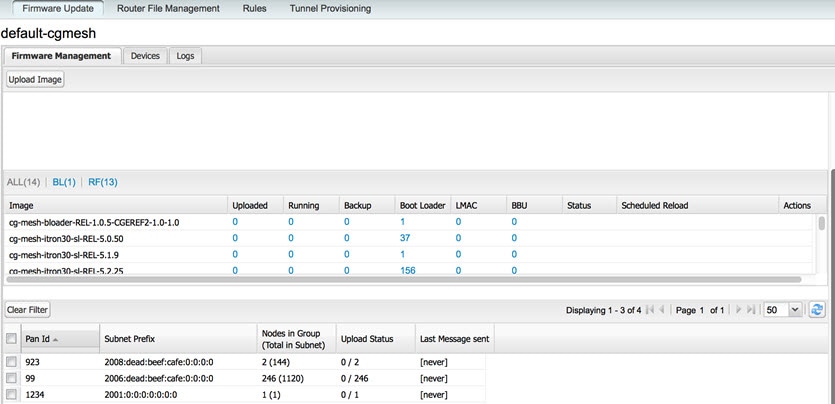Viewport: 835px width, 404px height.
Task: Open Boot Loader count 37 link
Action: [x=405, y=238]
